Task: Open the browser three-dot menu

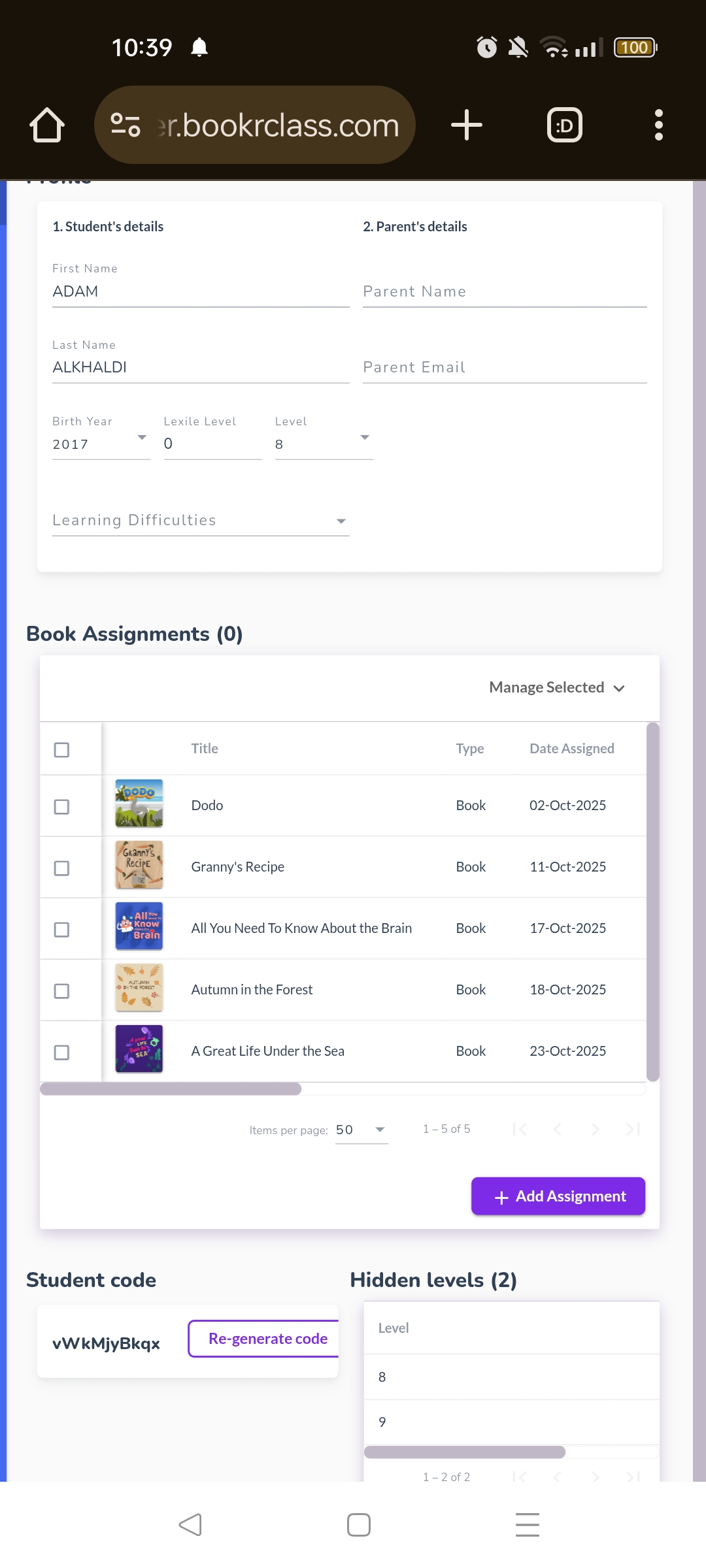Action: 658,125
